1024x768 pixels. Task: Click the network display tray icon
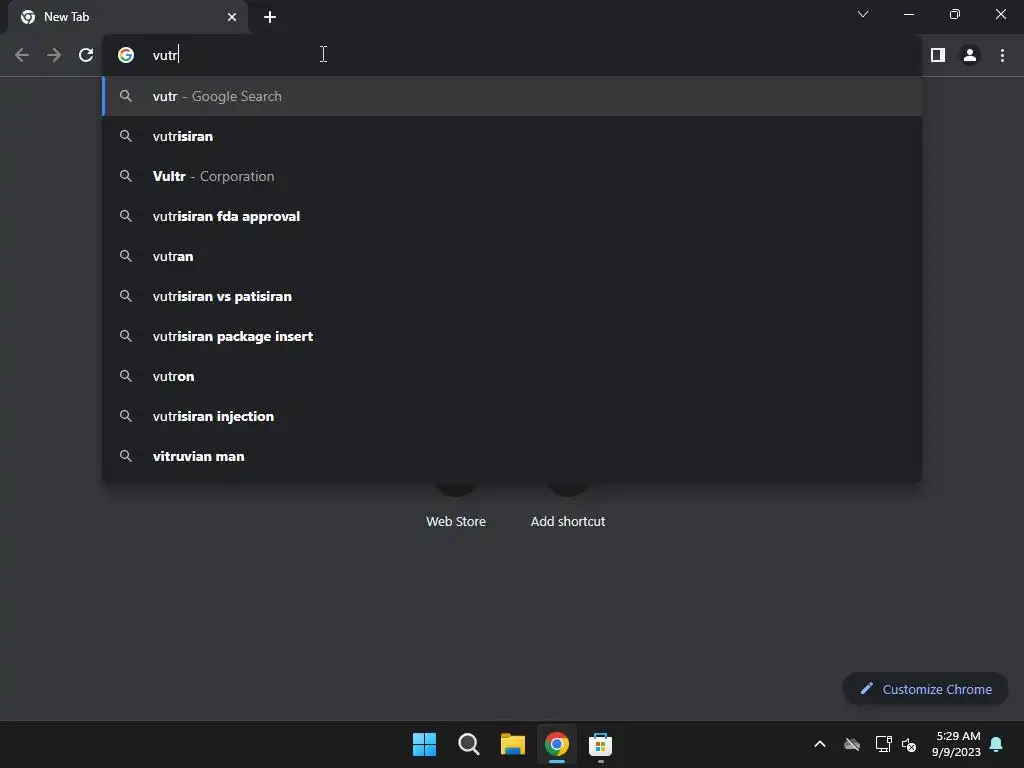[883, 744]
